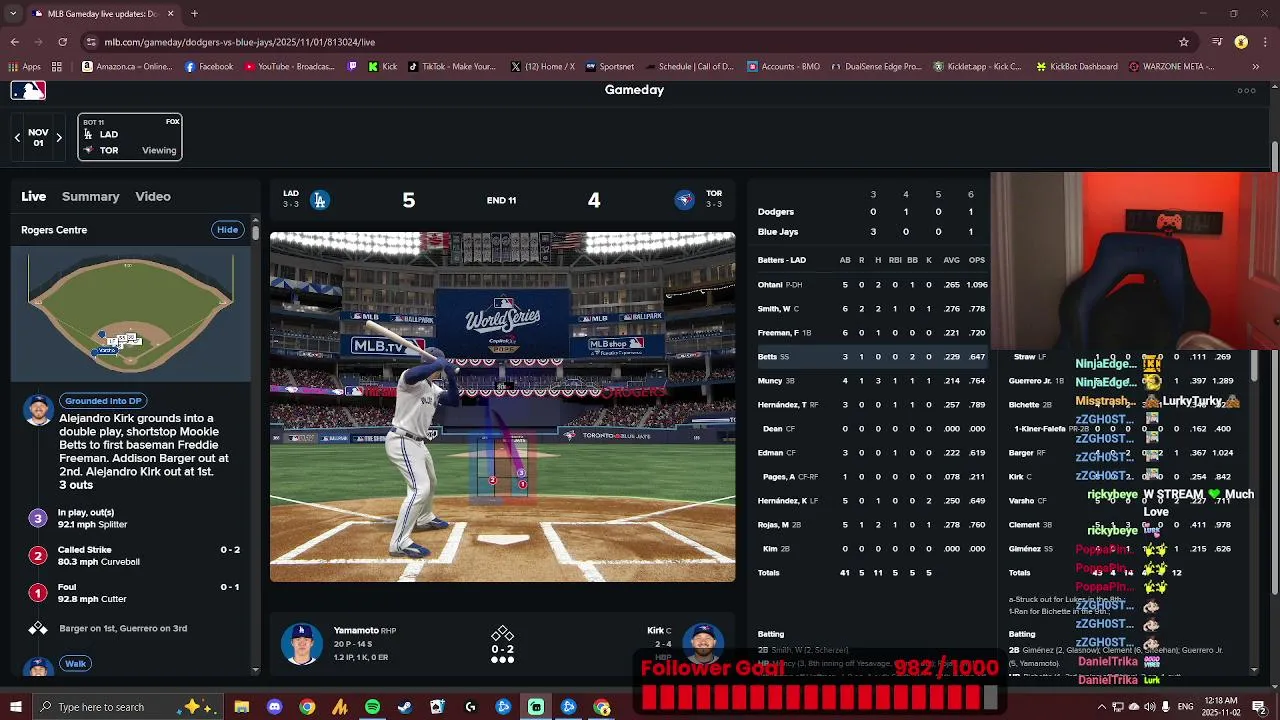Image resolution: width=1280 pixels, height=720 pixels.
Task: Select pitch 3 Splitter entry
Action: [x=130, y=518]
